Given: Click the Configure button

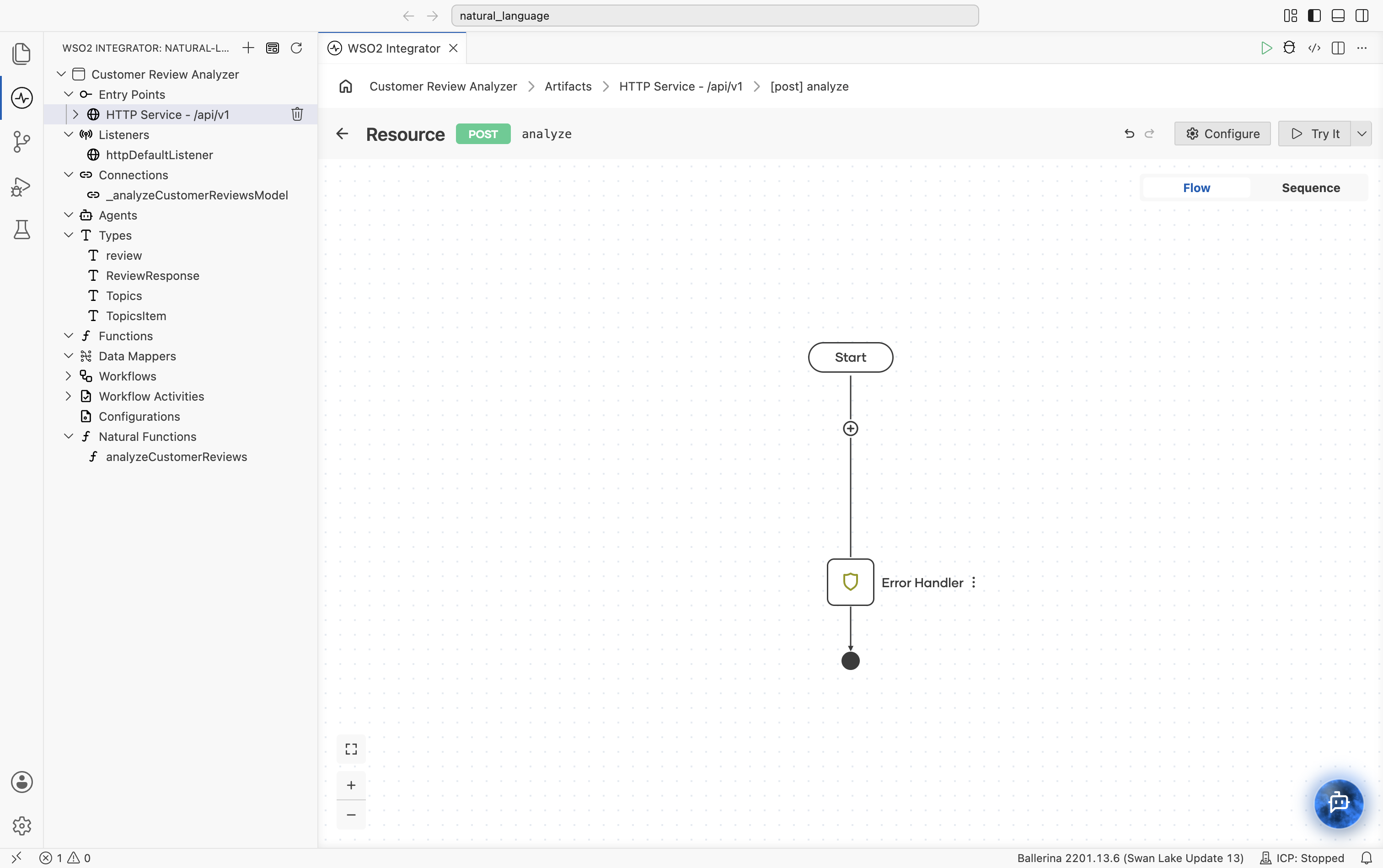Looking at the screenshot, I should click(1222, 134).
